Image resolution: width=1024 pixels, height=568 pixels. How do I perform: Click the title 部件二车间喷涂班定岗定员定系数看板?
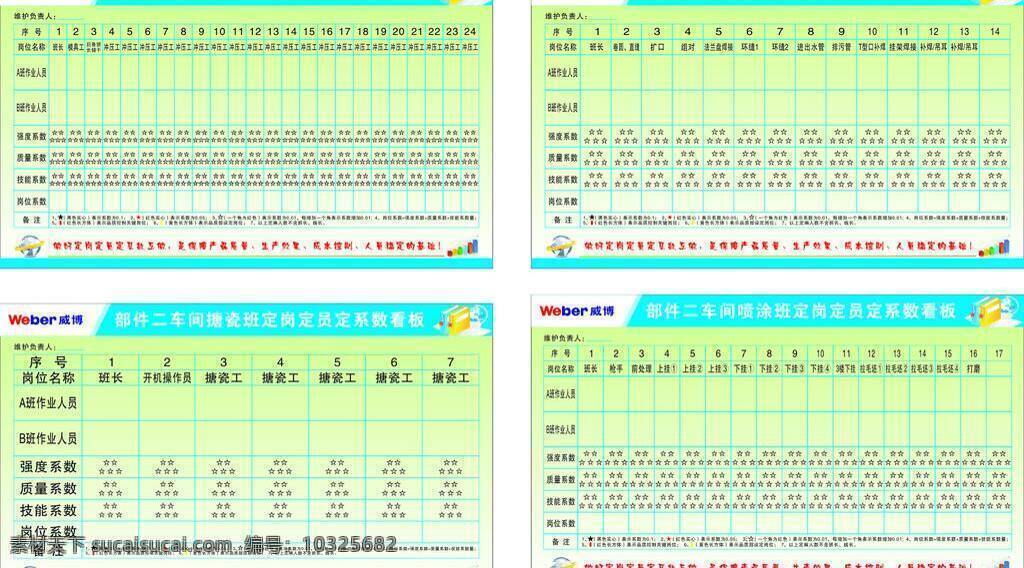tap(801, 311)
